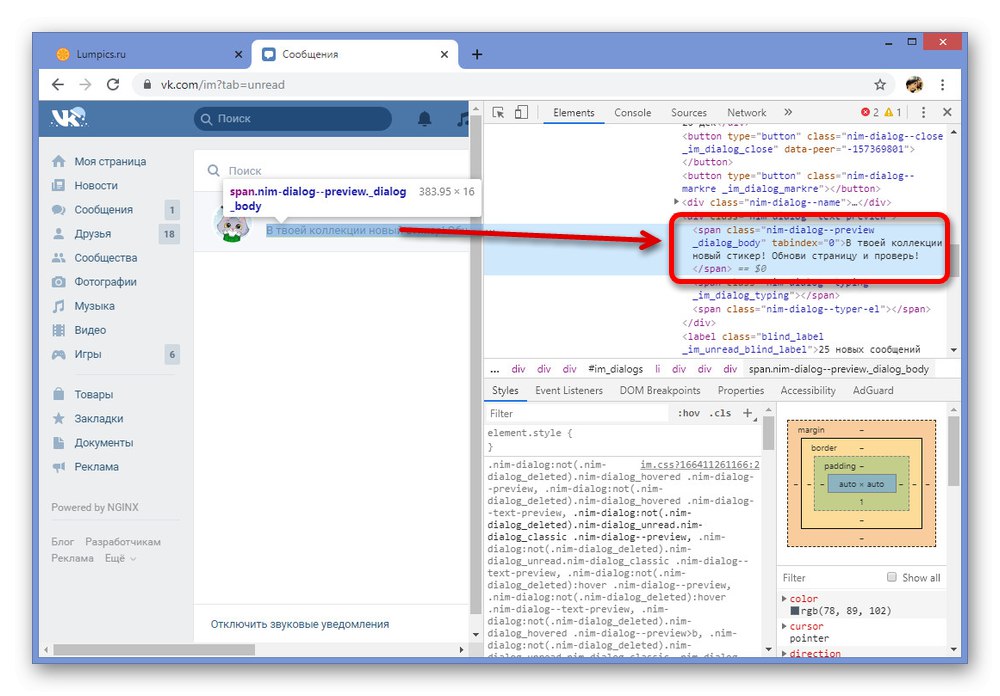1000x696 pixels.
Task: Activate DevTools element inspector tool
Action: click(499, 112)
